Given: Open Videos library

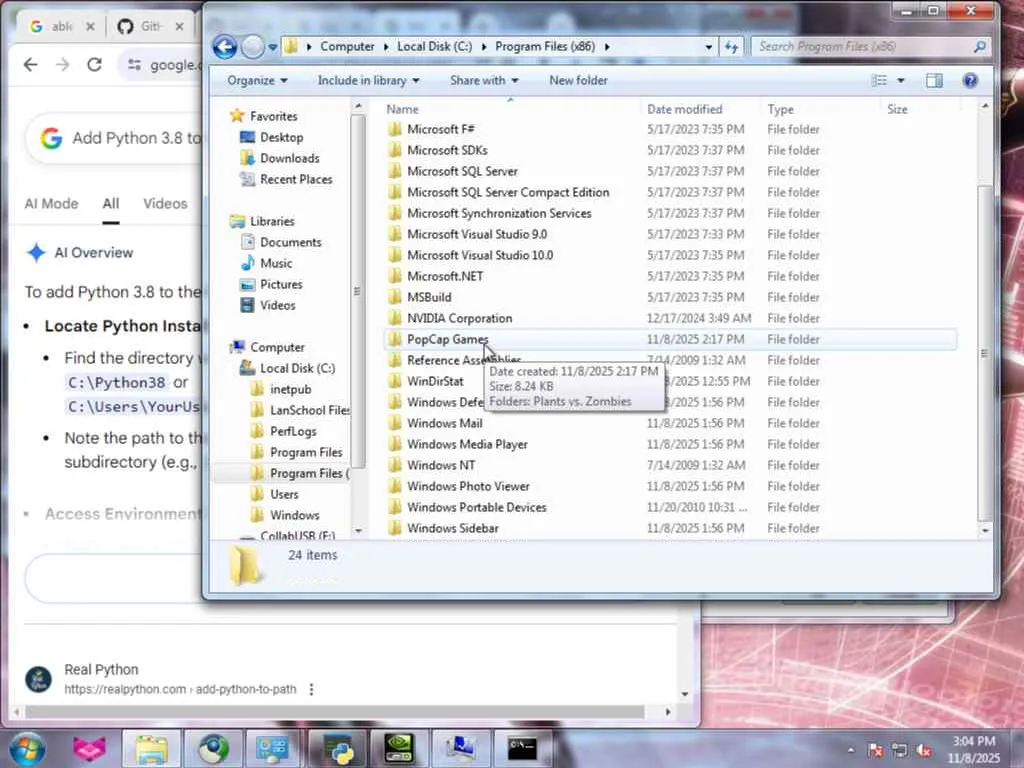Looking at the screenshot, I should point(278,305).
